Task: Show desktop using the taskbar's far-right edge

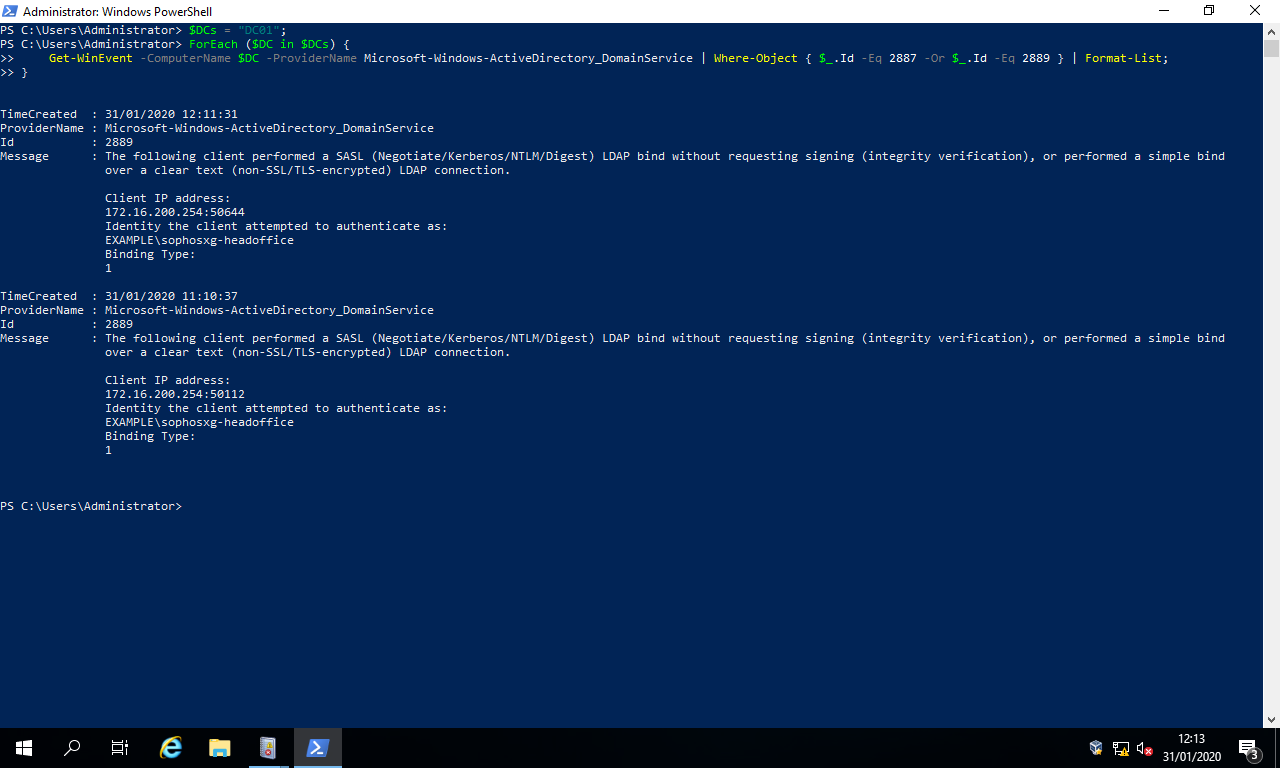Action: tap(1277, 747)
